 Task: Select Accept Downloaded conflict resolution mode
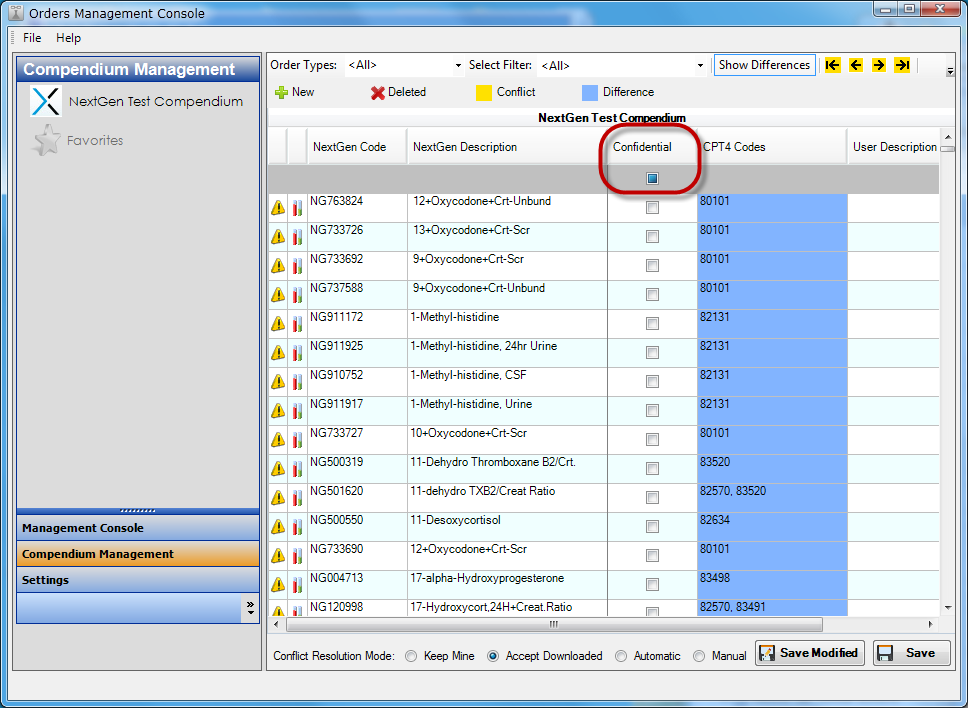[x=493, y=656]
